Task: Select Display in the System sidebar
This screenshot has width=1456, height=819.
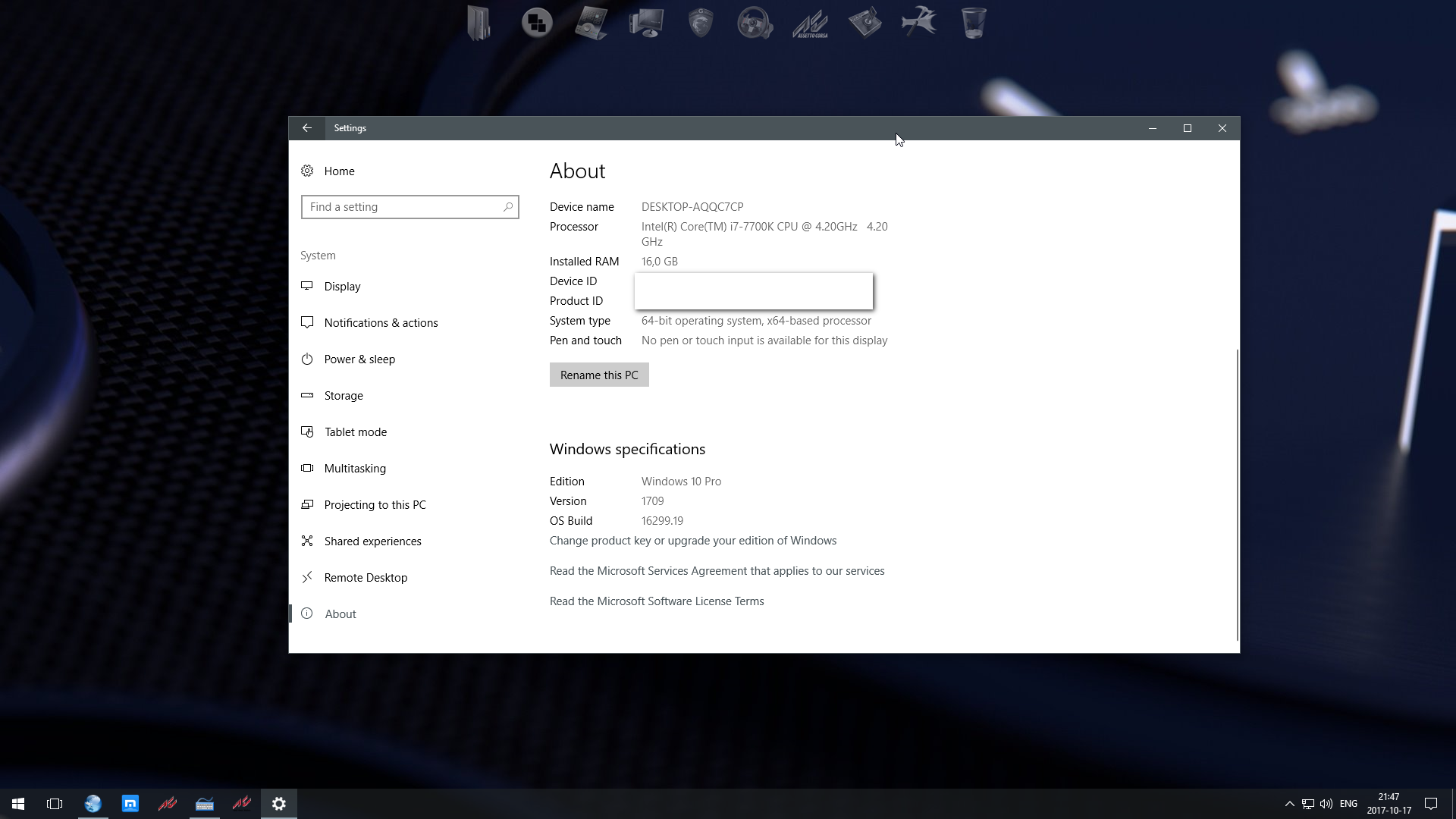Action: click(x=342, y=287)
